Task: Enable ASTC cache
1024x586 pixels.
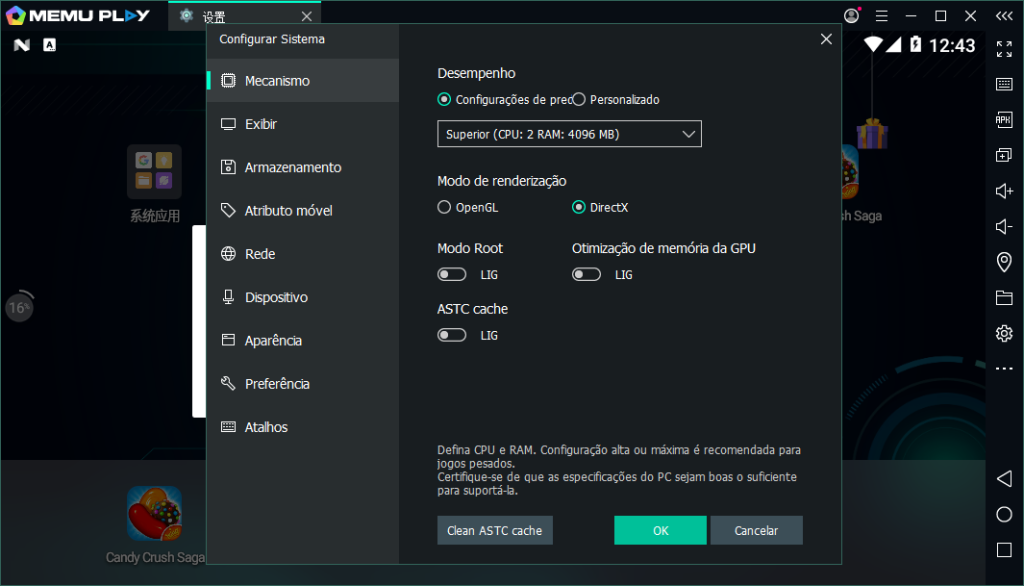Action: [451, 335]
